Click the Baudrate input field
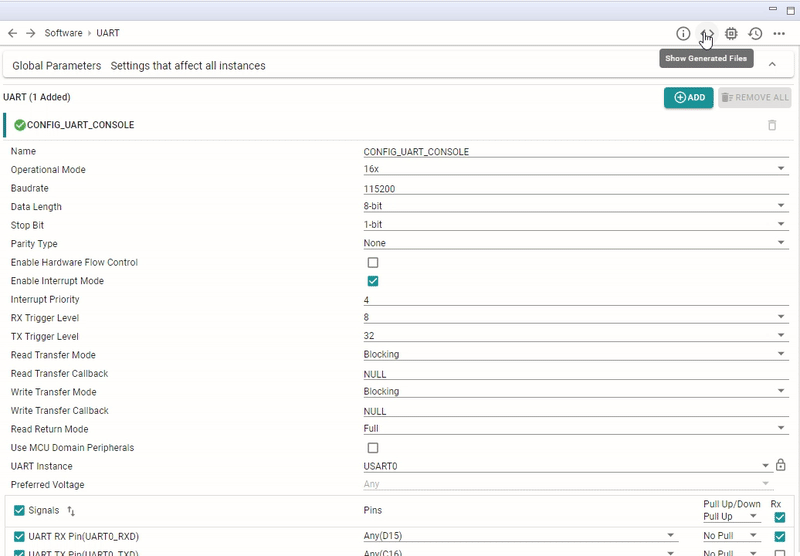The height and width of the screenshot is (556, 800). (x=575, y=189)
